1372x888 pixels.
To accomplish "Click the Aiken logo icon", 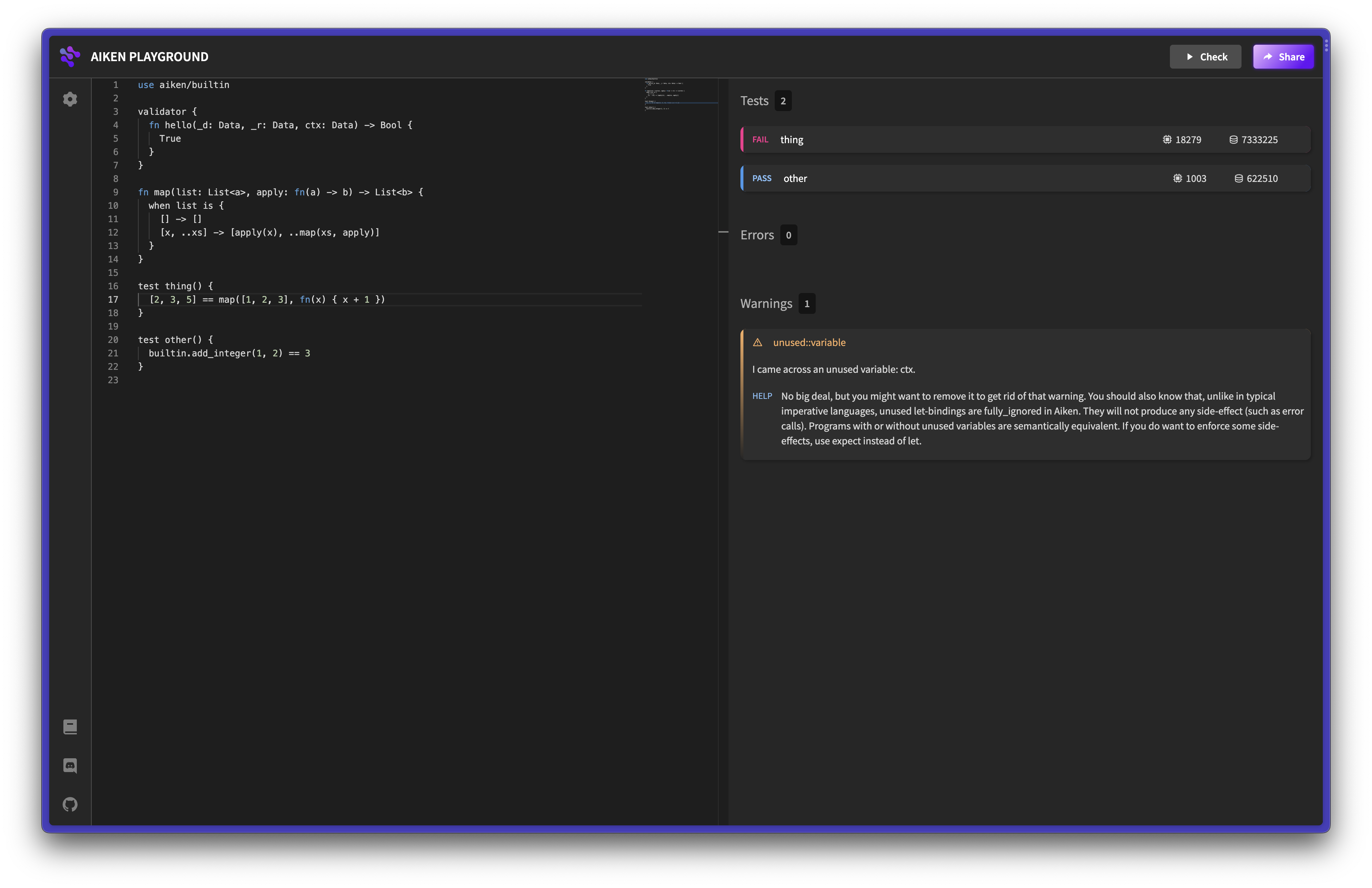I will click(x=70, y=56).
